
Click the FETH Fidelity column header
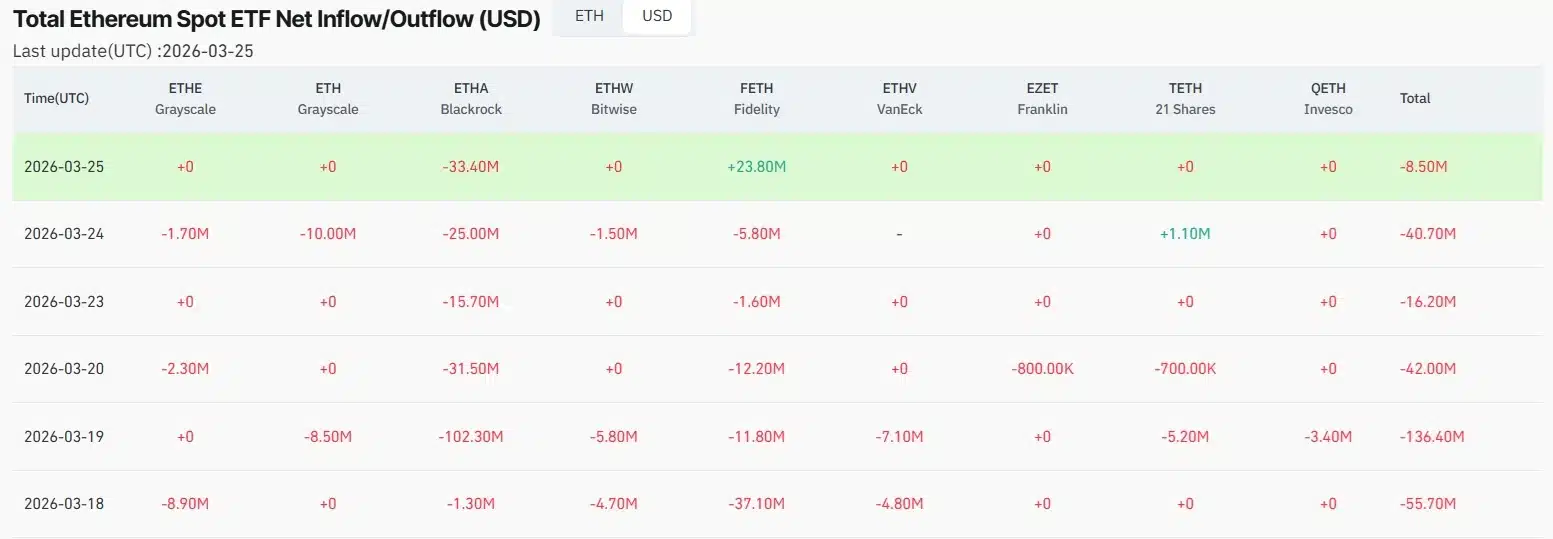[x=756, y=98]
